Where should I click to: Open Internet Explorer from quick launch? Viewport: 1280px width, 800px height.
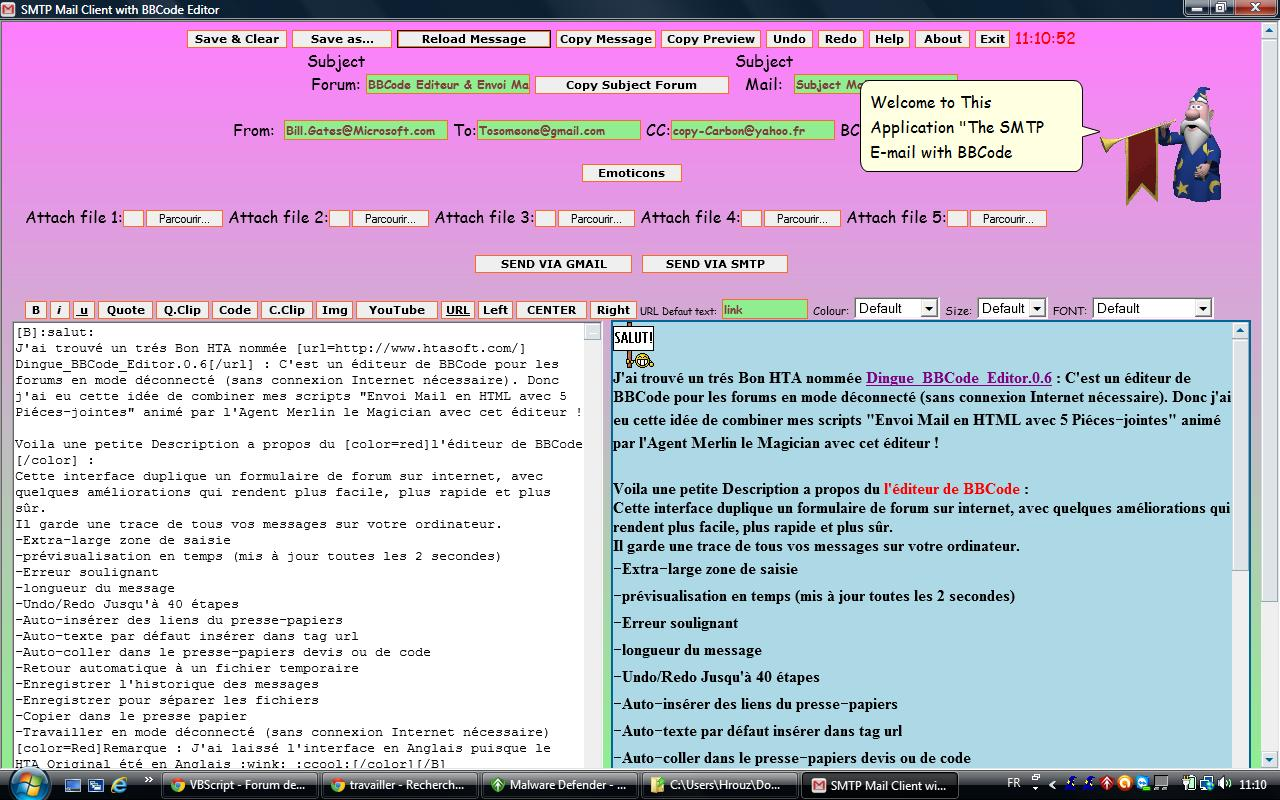[120, 785]
